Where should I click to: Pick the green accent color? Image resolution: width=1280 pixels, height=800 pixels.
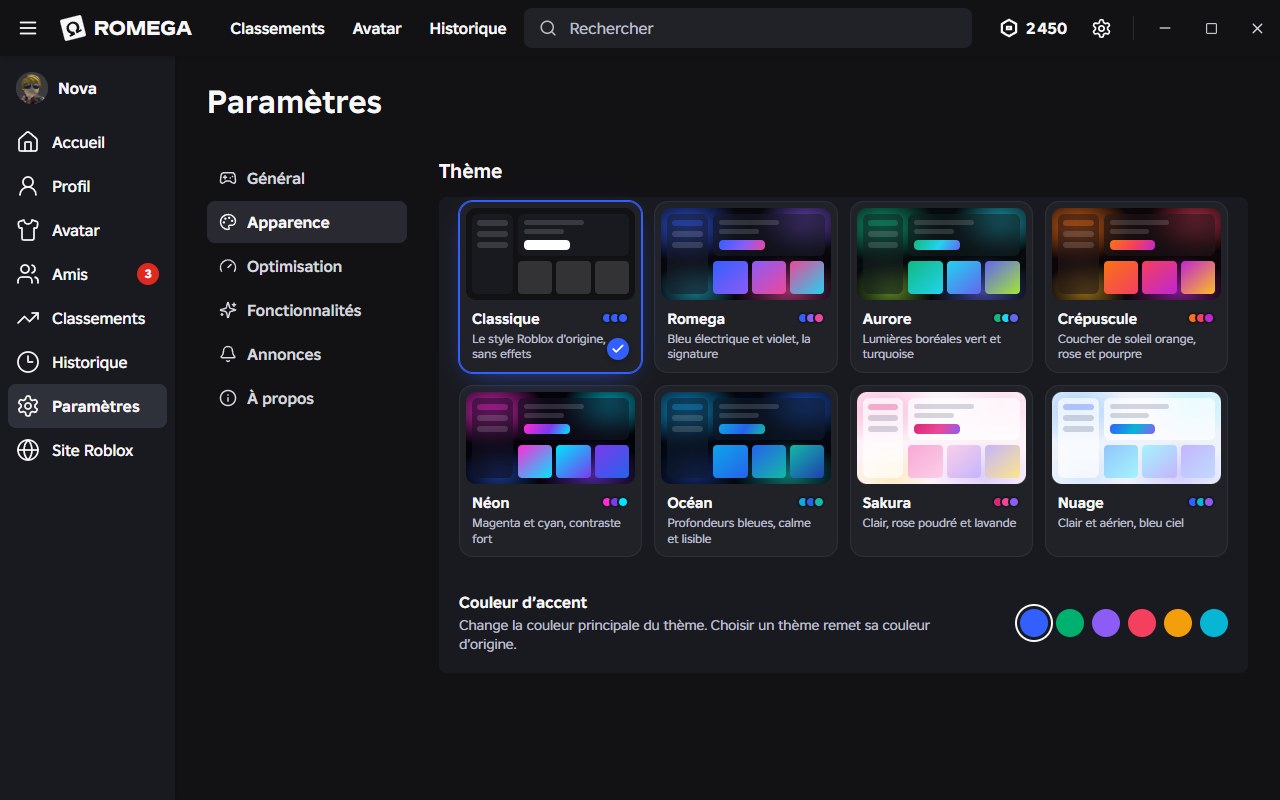[1070, 623]
